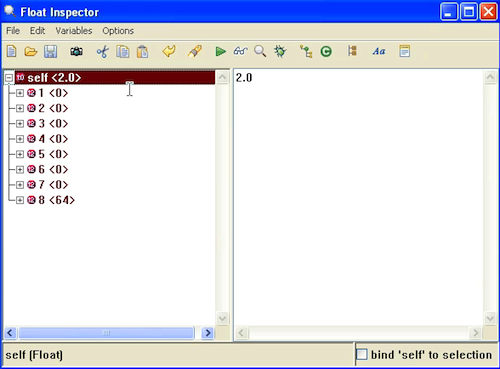Screen dimensions: 500x369
Task: Expand tree node 4 <0>
Action: 20,139
